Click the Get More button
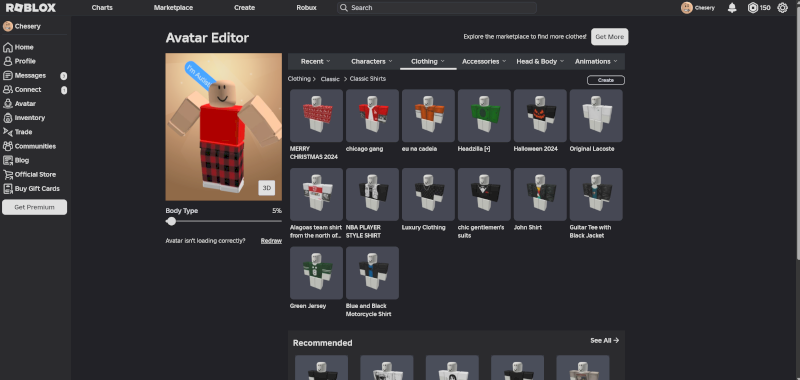Viewport: 800px width, 380px height. click(x=609, y=37)
